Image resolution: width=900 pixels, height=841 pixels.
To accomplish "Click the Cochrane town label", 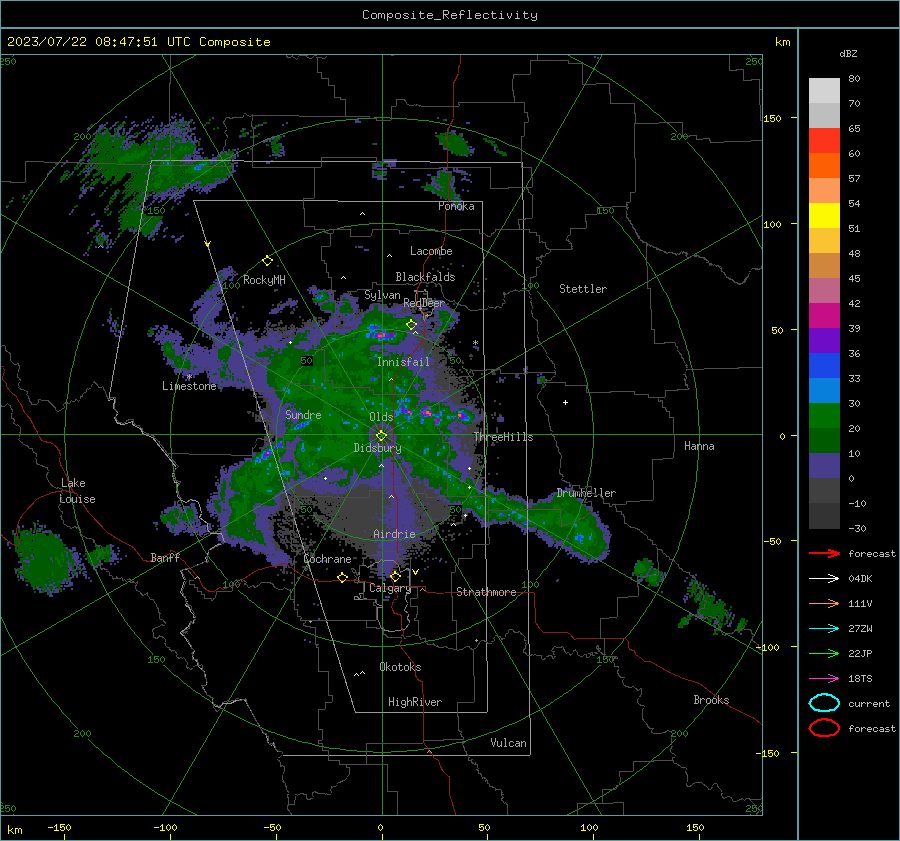I will tap(327, 559).
